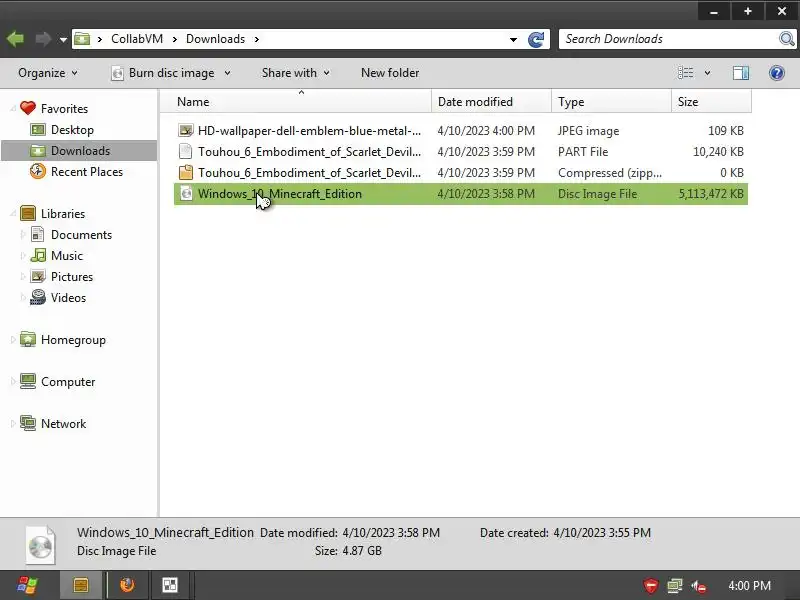
Task: Click the muted volume tray icon
Action: (699, 587)
